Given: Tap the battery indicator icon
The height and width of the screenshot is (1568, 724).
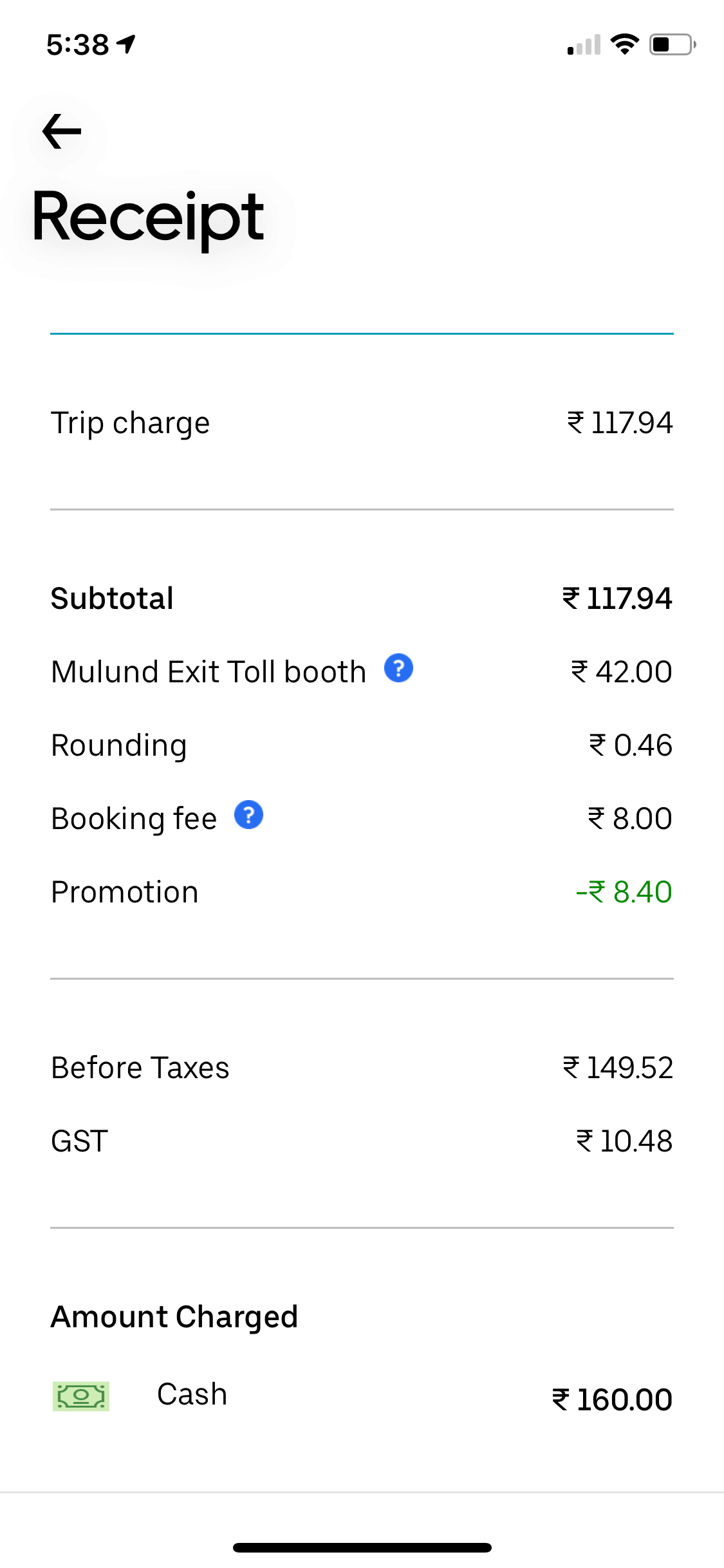Looking at the screenshot, I should [x=672, y=44].
